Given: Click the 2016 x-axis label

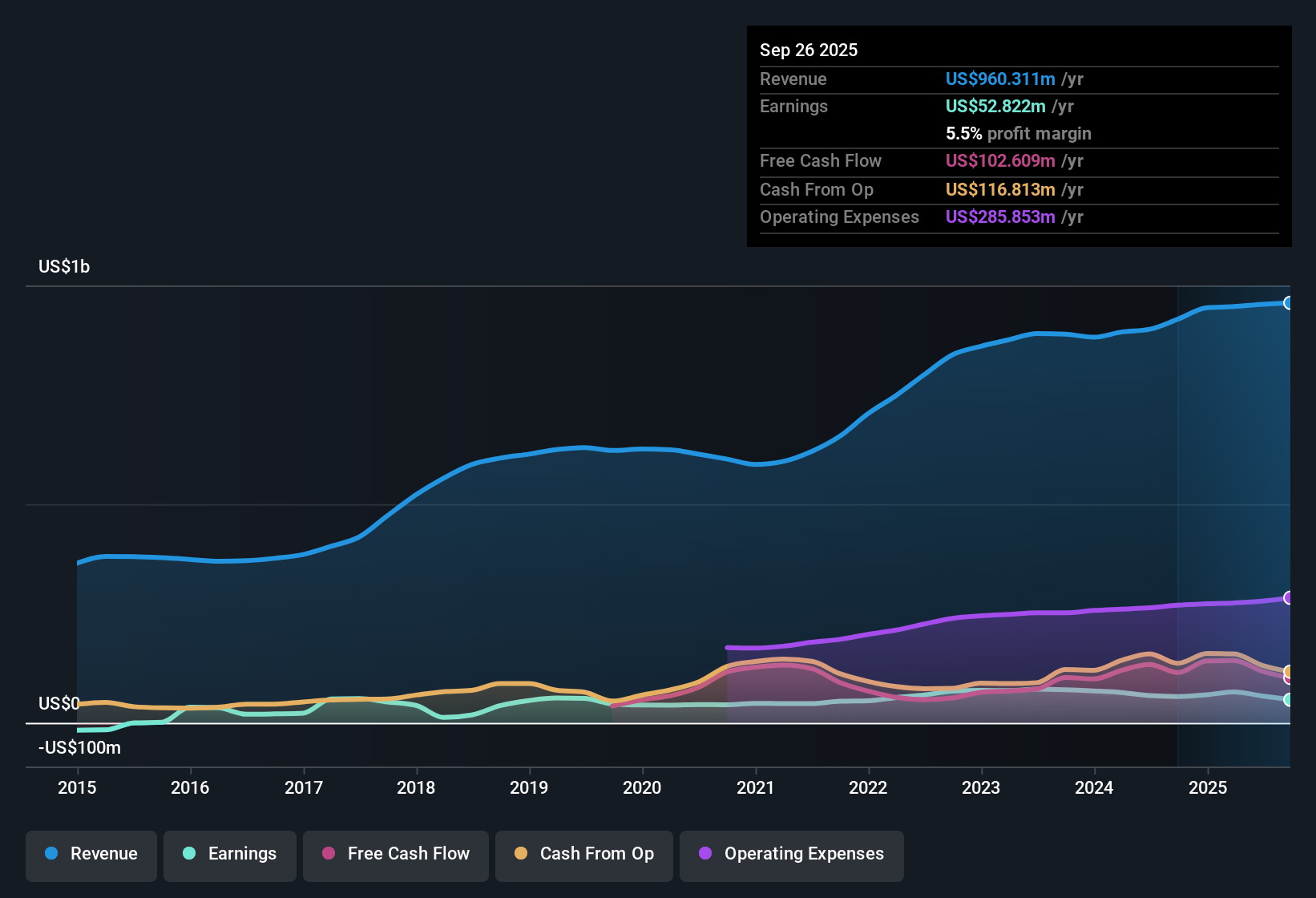Looking at the screenshot, I should coord(190,788).
